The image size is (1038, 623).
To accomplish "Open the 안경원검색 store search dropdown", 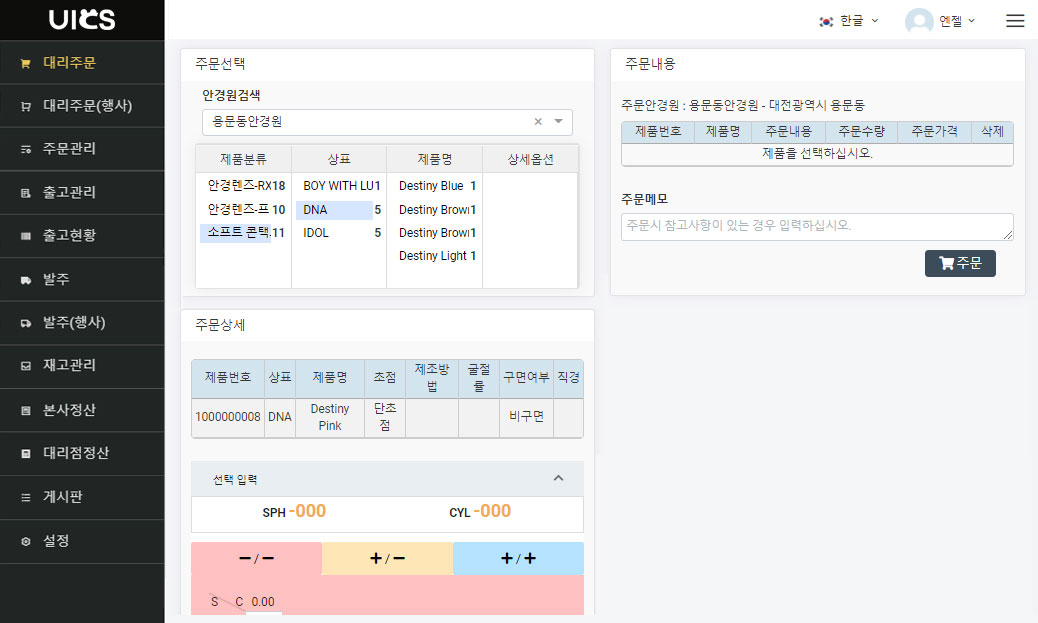I will pyautogui.click(x=557, y=121).
